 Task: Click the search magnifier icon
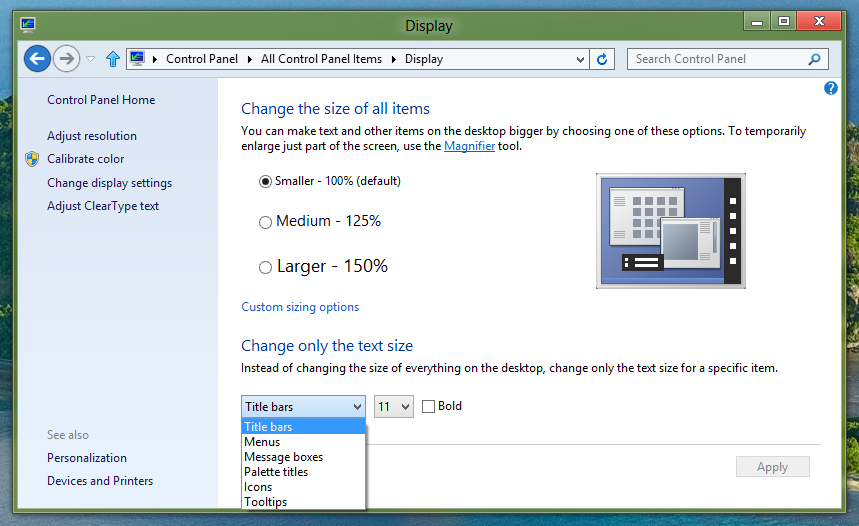click(x=814, y=59)
